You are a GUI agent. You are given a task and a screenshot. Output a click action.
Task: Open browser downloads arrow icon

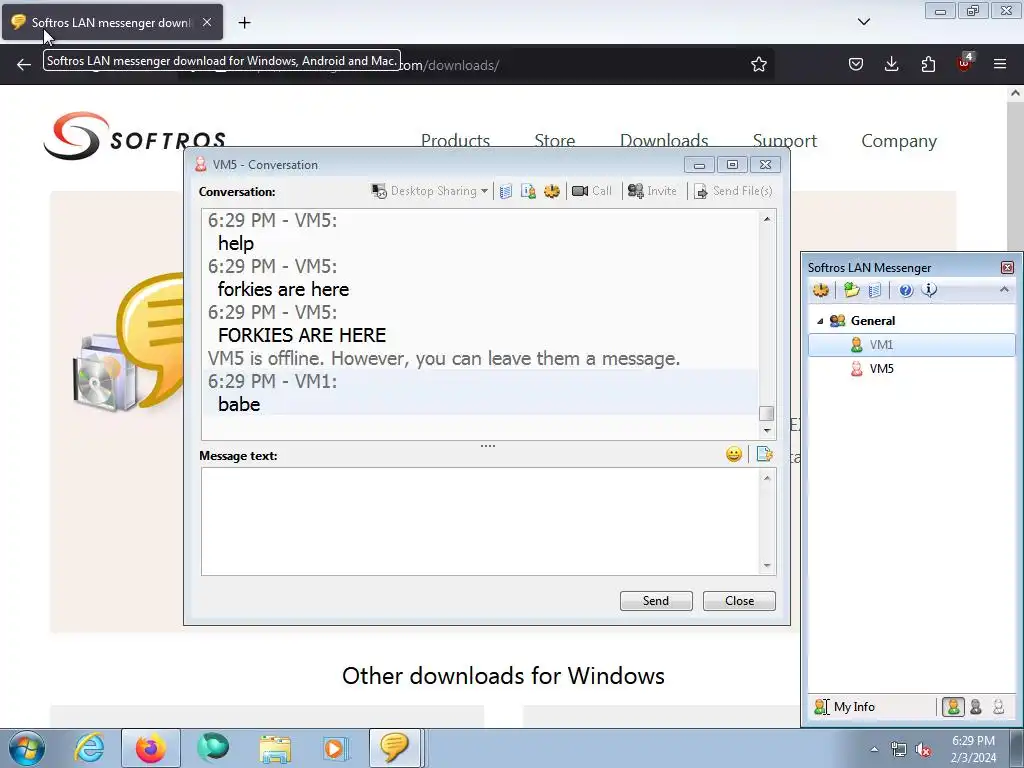point(891,64)
